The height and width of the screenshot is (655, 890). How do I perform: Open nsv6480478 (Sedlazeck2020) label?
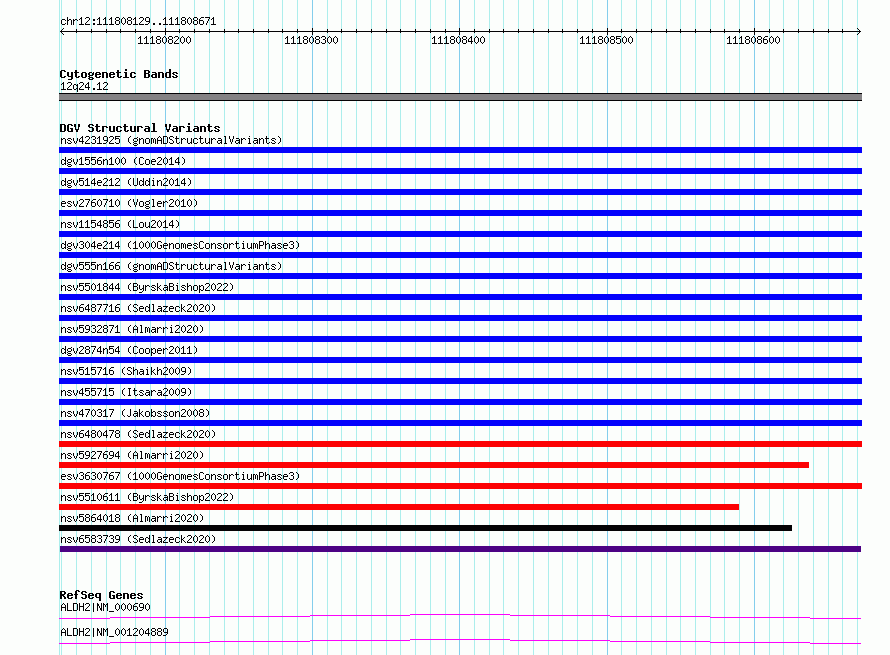tap(138, 434)
